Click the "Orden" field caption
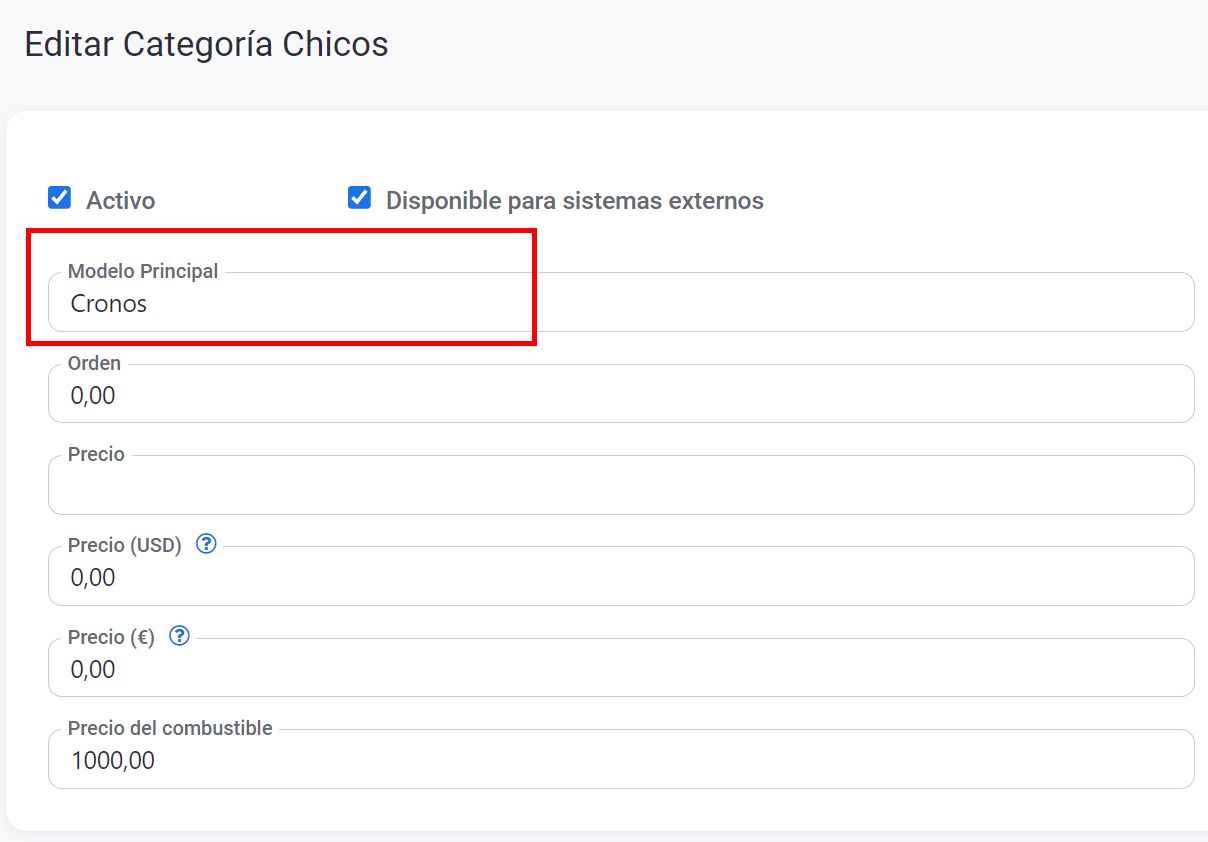 94,364
